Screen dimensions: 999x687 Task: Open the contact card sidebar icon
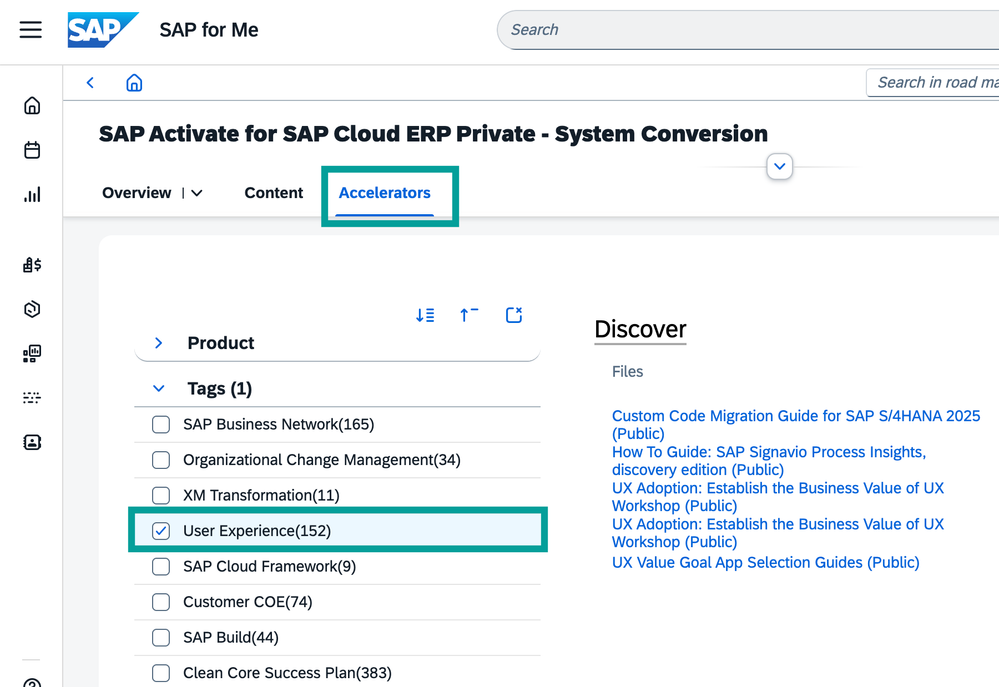[x=32, y=442]
